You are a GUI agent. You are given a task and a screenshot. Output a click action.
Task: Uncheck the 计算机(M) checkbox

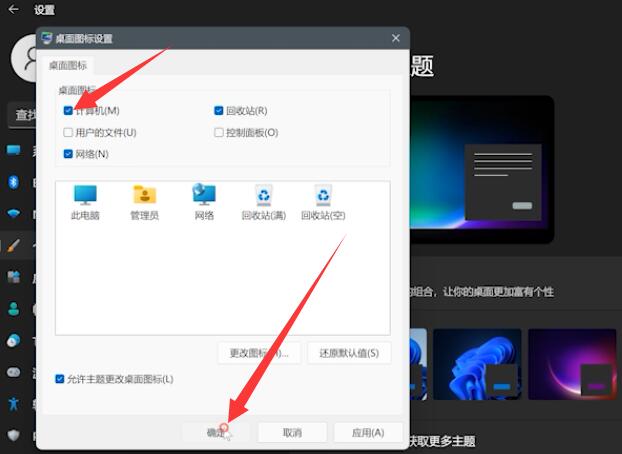pos(68,111)
